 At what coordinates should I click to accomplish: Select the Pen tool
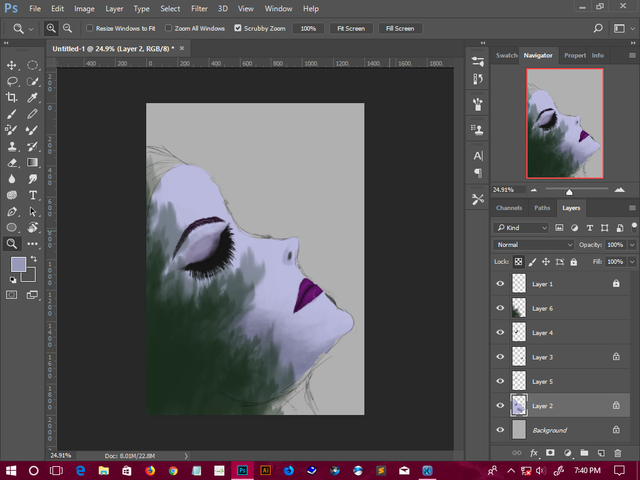(x=12, y=211)
